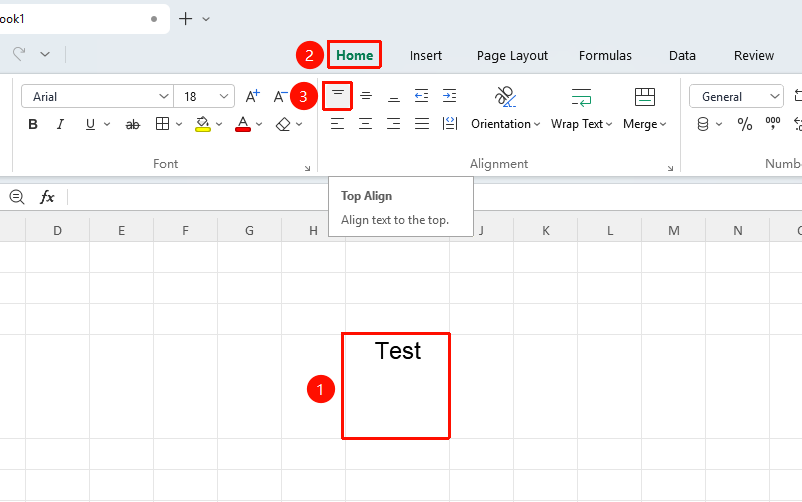Image resolution: width=802 pixels, height=502 pixels.
Task: Expand fill color options arrow
Action: pos(219,124)
